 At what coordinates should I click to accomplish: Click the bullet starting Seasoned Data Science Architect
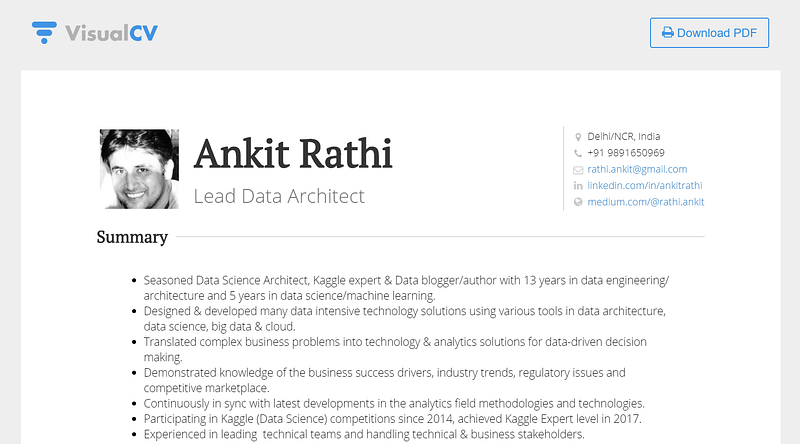(406, 288)
